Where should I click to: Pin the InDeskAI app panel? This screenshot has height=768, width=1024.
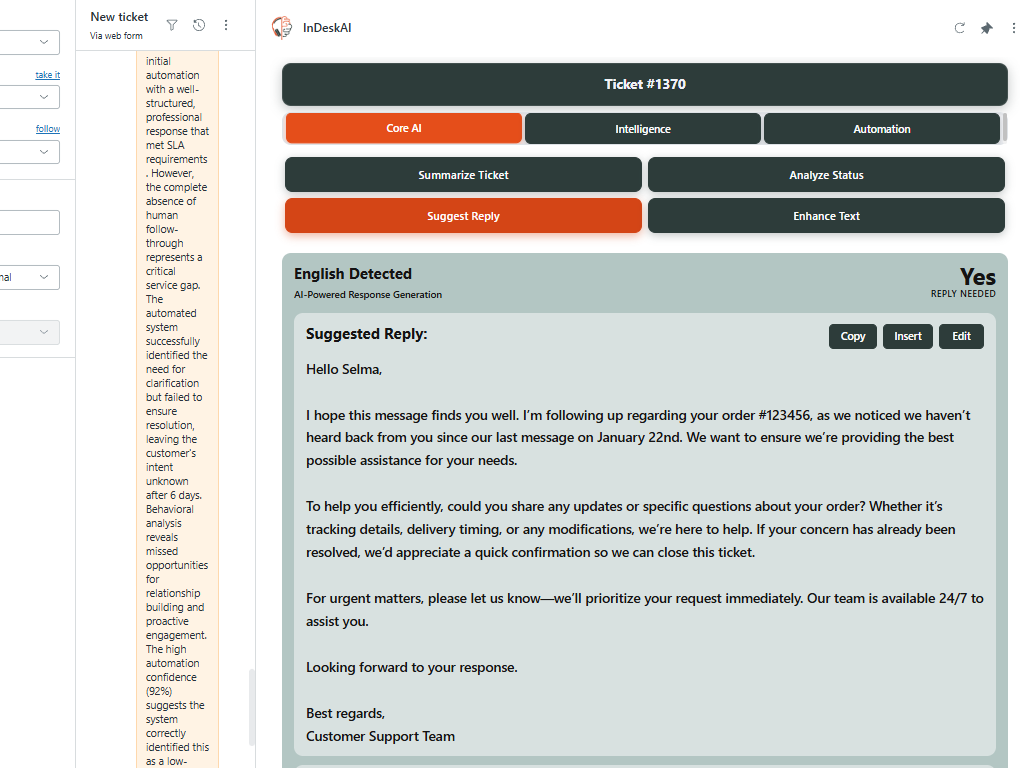(987, 28)
